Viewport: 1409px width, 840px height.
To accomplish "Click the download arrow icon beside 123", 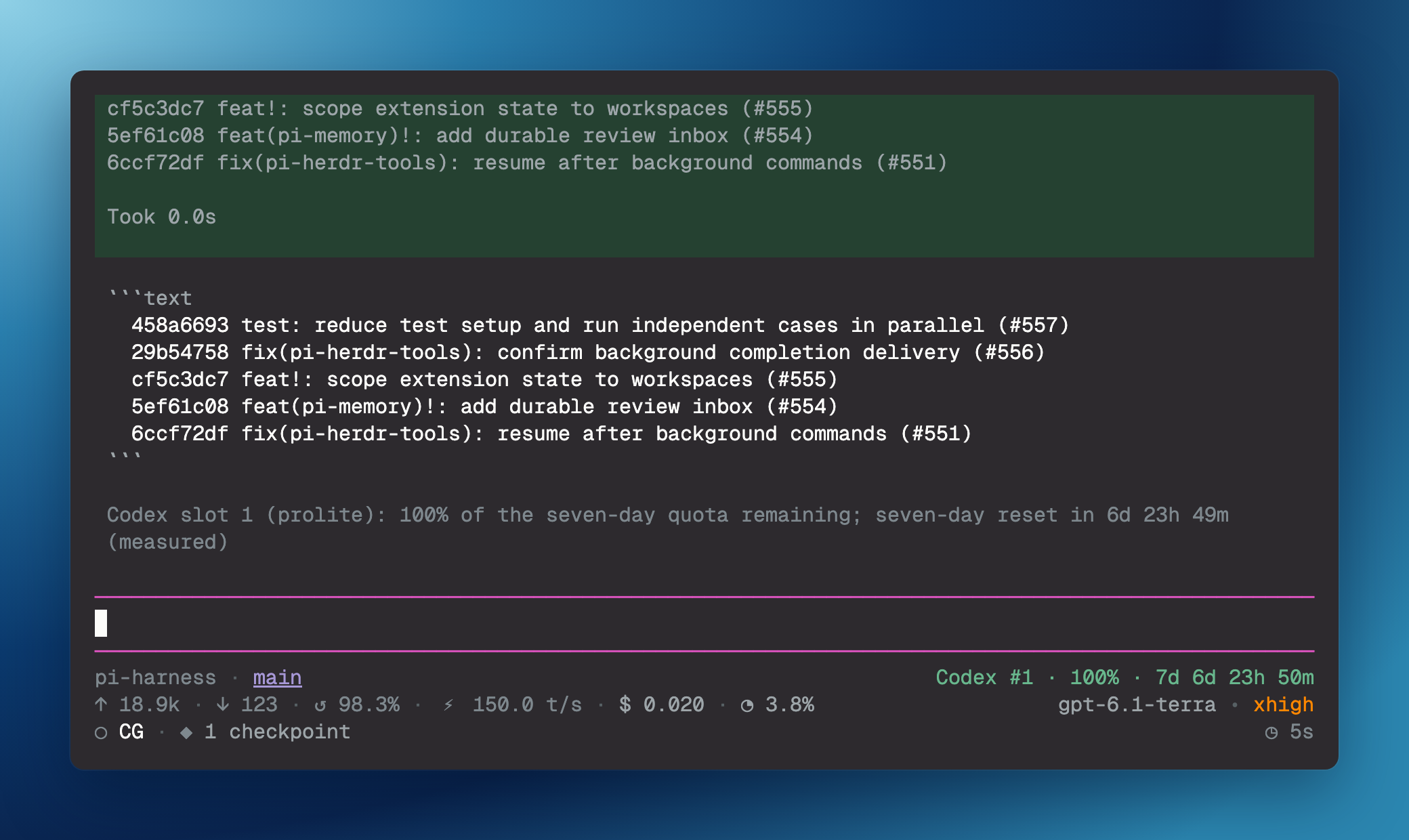I will pyautogui.click(x=223, y=705).
